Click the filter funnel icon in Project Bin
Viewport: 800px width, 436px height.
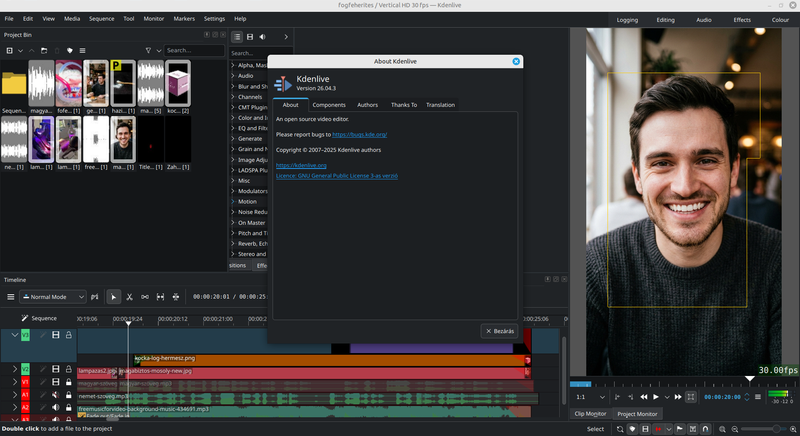[x=148, y=50]
